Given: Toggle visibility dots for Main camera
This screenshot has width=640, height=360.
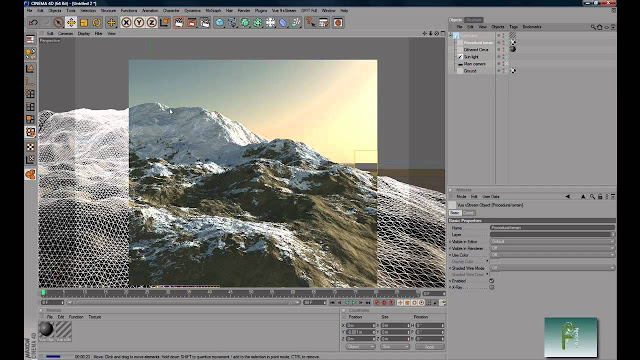Looking at the screenshot, I should click(x=503, y=64).
